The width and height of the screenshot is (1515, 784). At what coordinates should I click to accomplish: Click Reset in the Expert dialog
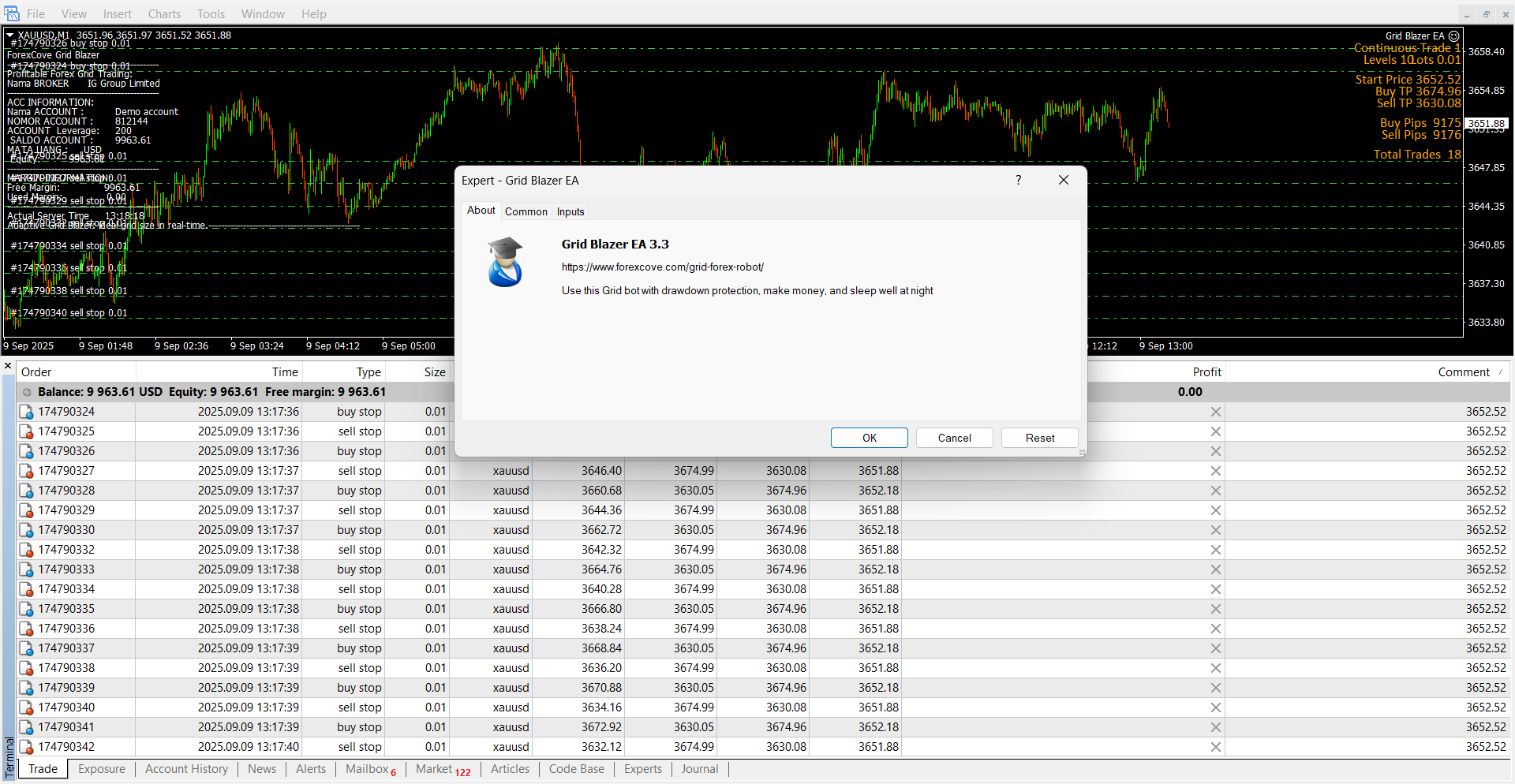click(1040, 438)
